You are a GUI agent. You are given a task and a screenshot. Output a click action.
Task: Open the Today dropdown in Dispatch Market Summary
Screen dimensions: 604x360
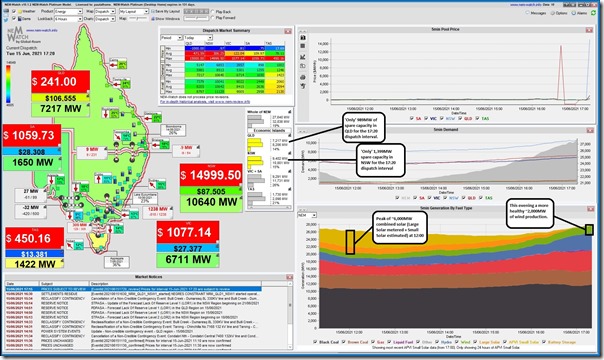tap(198, 38)
